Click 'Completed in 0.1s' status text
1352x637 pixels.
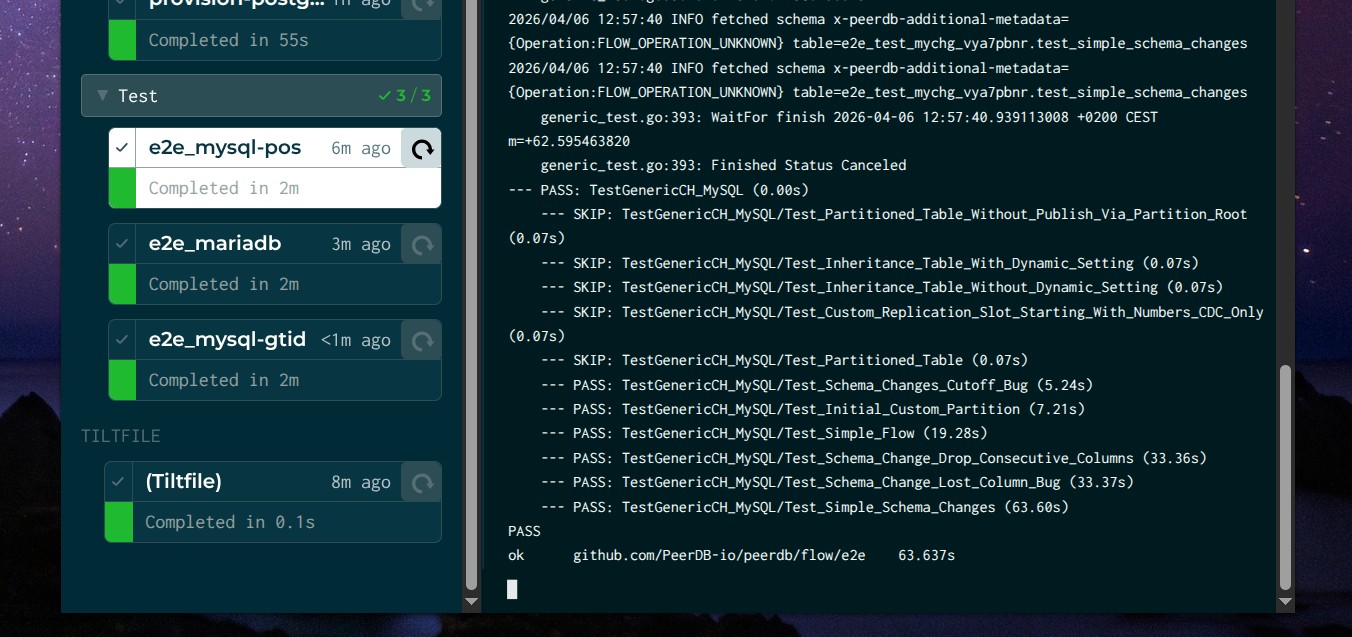[x=230, y=522]
